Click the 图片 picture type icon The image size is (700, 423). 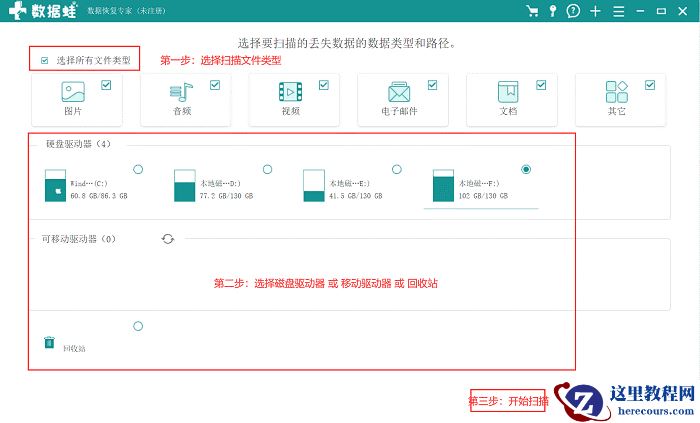coord(73,92)
